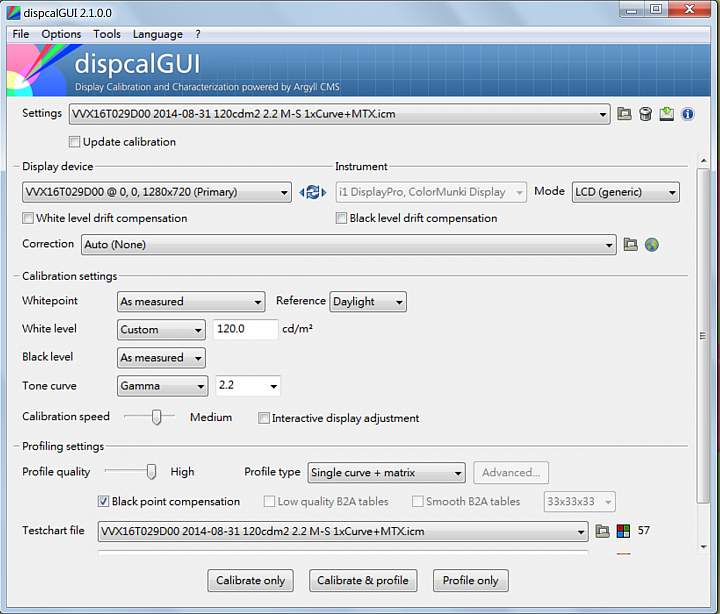The height and width of the screenshot is (614, 720).
Task: Toggle Low quality B2A tables checkbox
Action: click(269, 501)
